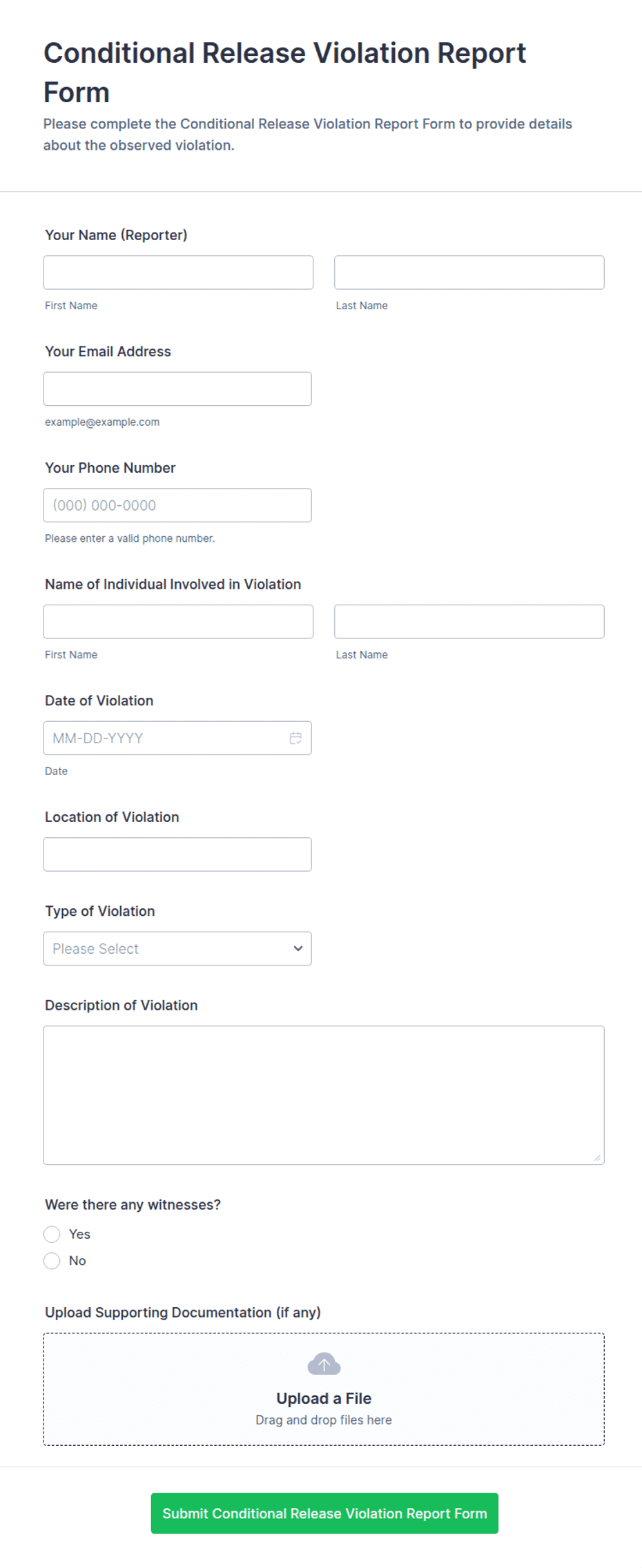Click the Location of Violation field
Viewport: 642px width, 1568px height.
(x=177, y=854)
